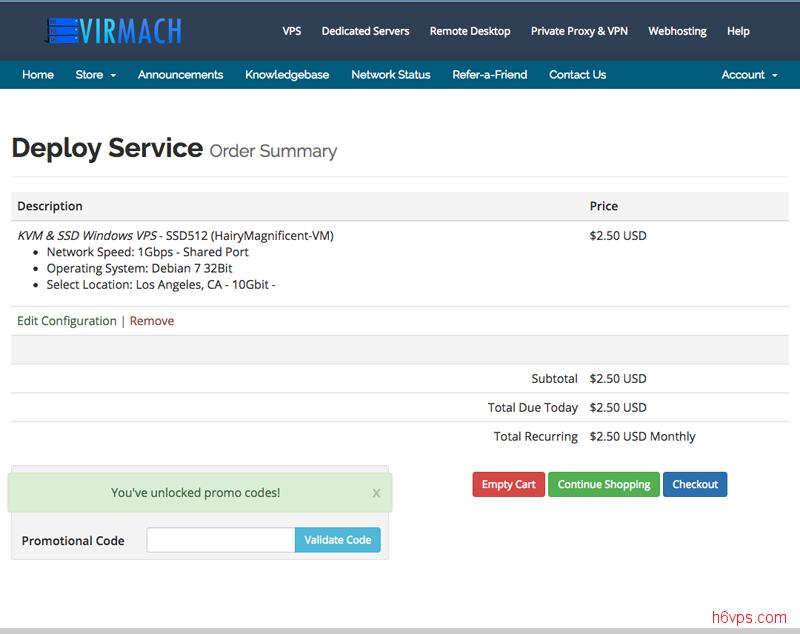Viewport: 800px width, 634px height.
Task: Click the VirMach logo
Action: click(x=113, y=31)
